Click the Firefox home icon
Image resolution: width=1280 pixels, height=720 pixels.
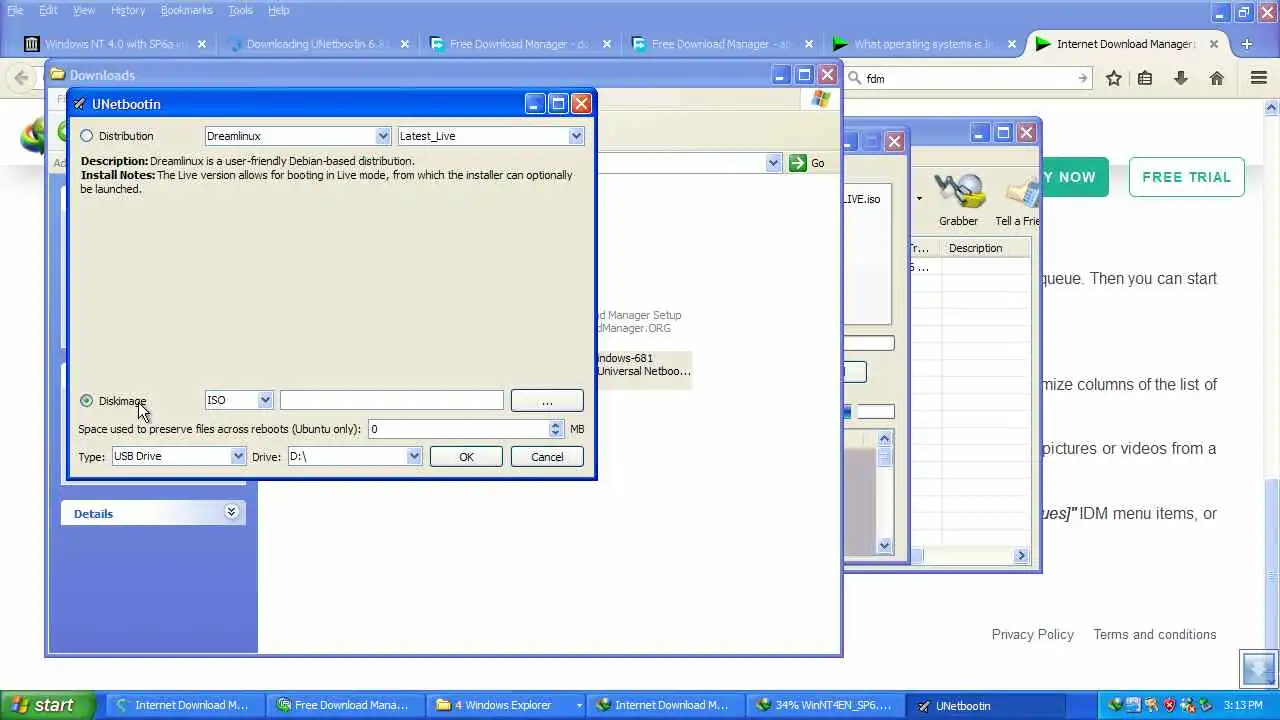coord(1216,78)
